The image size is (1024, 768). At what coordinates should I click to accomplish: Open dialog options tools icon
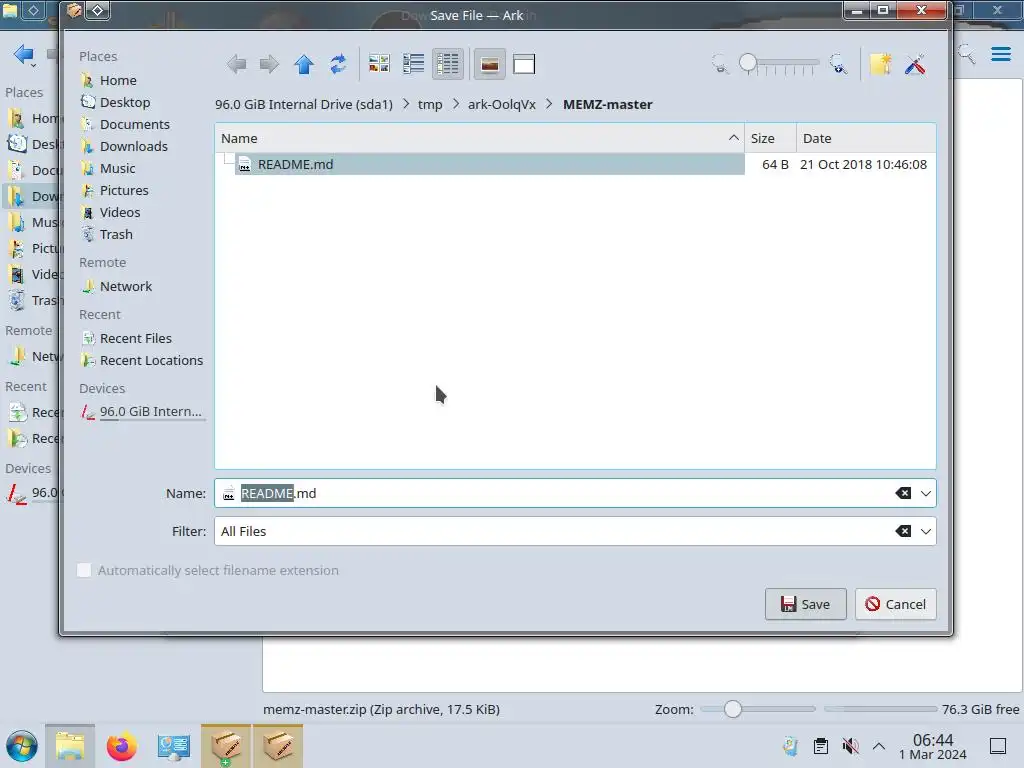(916, 64)
